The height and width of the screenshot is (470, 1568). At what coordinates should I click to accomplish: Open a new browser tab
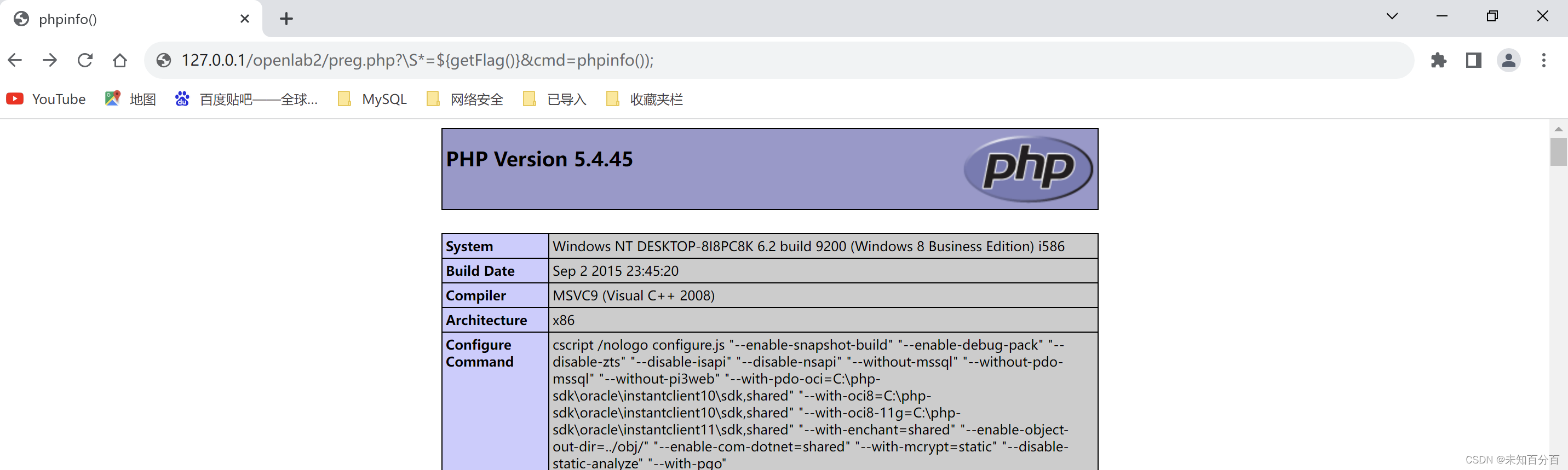click(286, 19)
